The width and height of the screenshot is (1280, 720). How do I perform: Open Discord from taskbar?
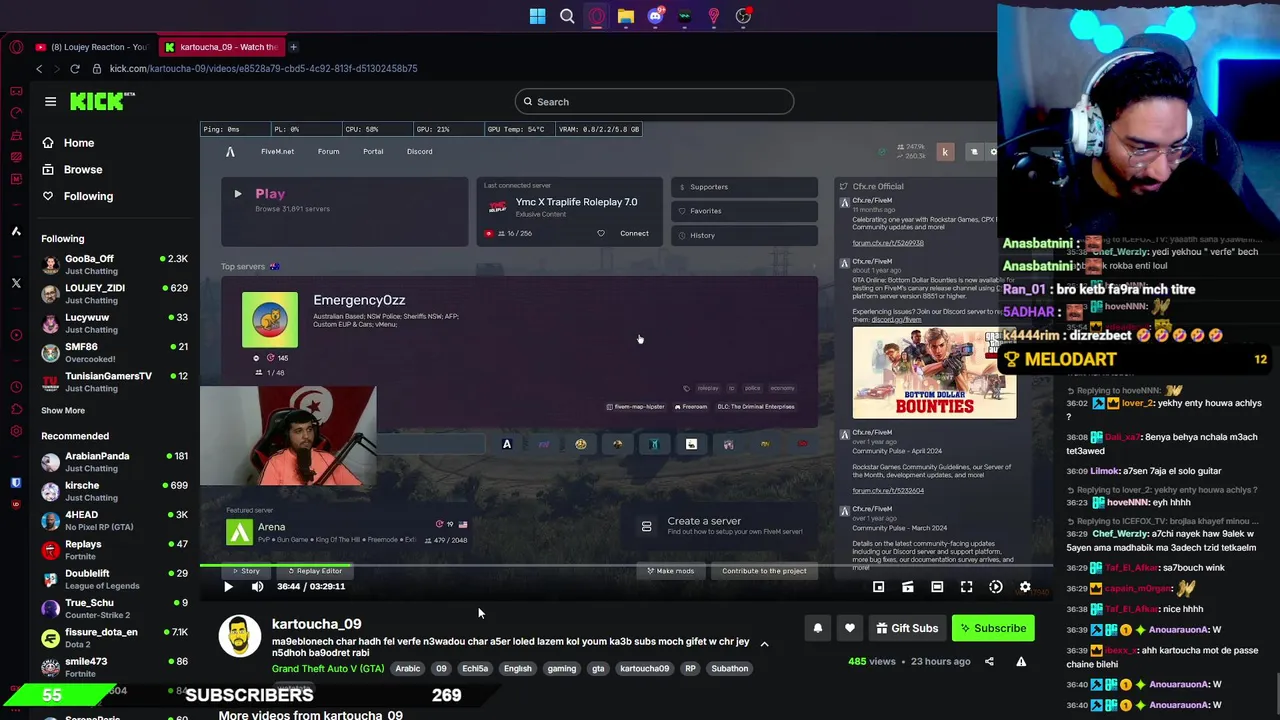[x=655, y=16]
